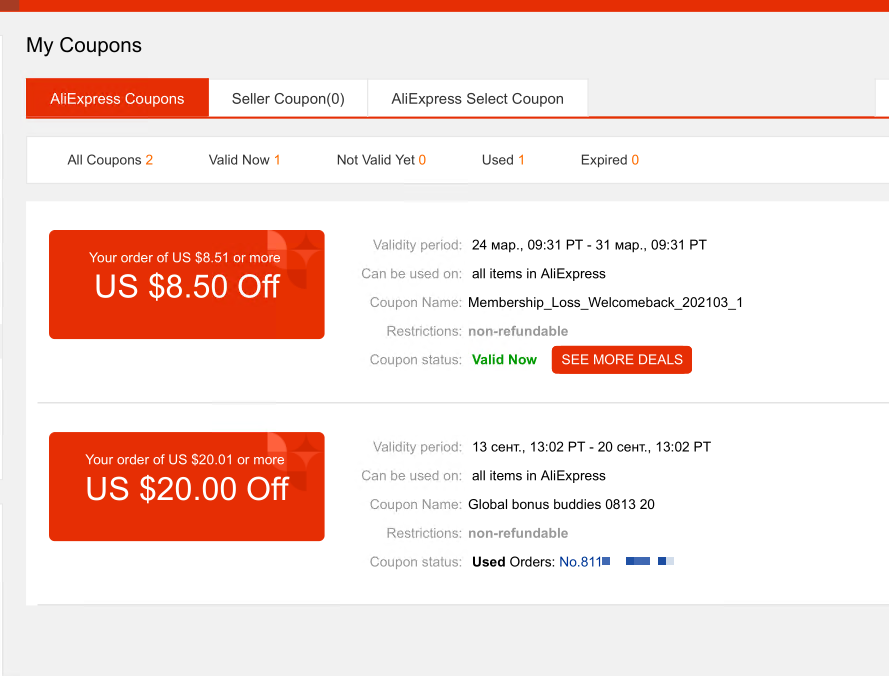The width and height of the screenshot is (889, 676).
Task: Click the green Valid Now status text
Action: pos(504,360)
